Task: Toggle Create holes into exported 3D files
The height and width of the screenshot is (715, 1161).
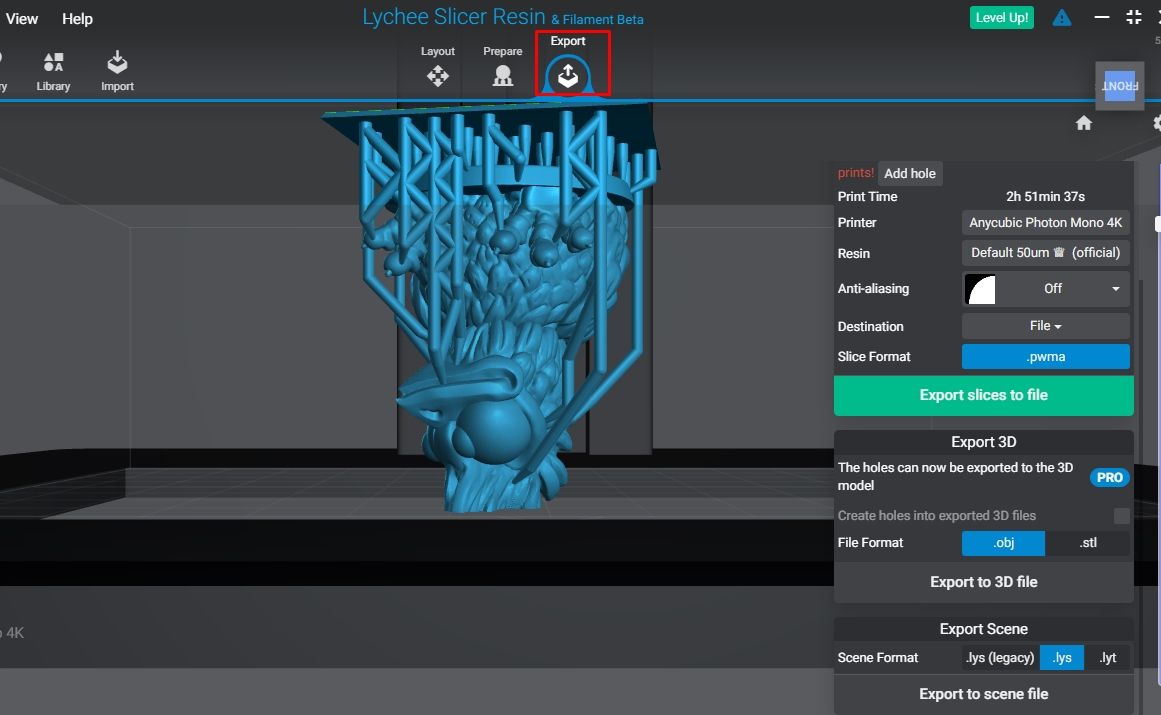Action: tap(1122, 515)
